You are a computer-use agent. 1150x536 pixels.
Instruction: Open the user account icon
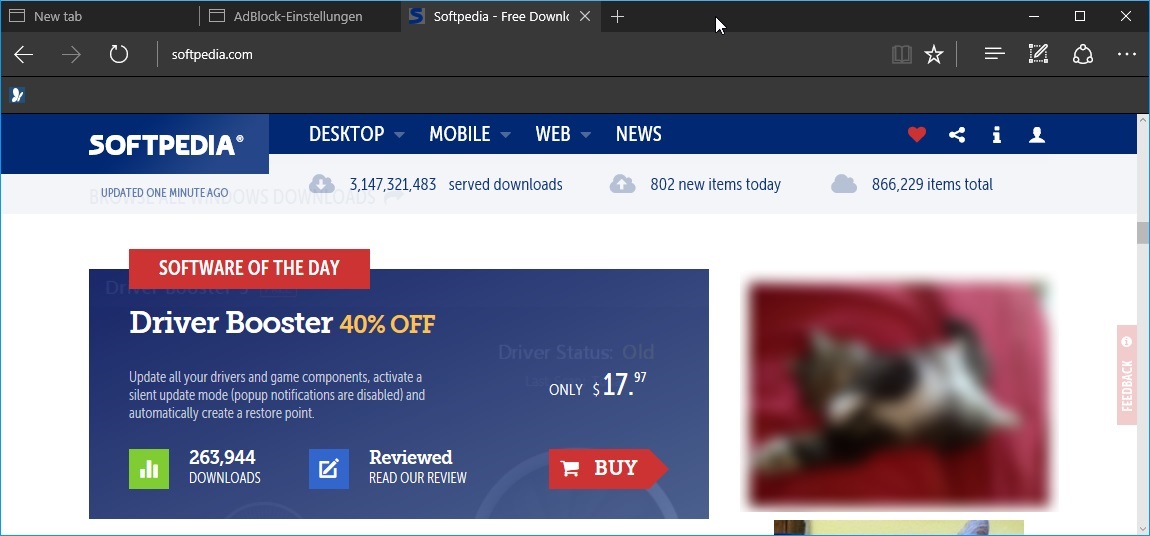(x=1036, y=134)
